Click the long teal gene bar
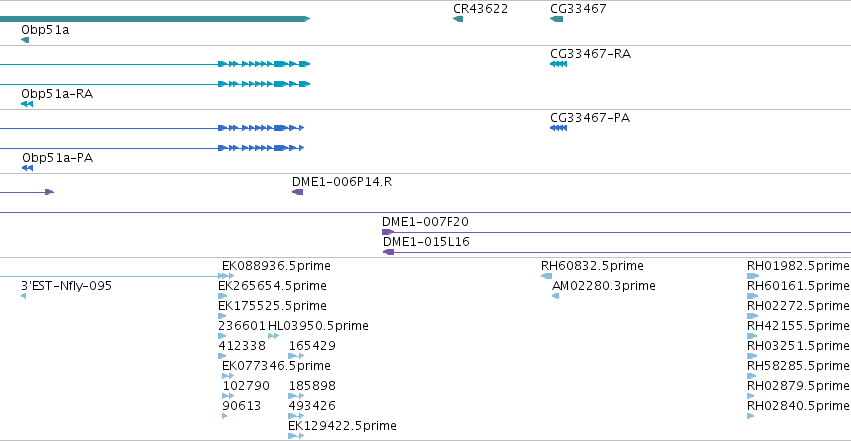 click(x=155, y=19)
